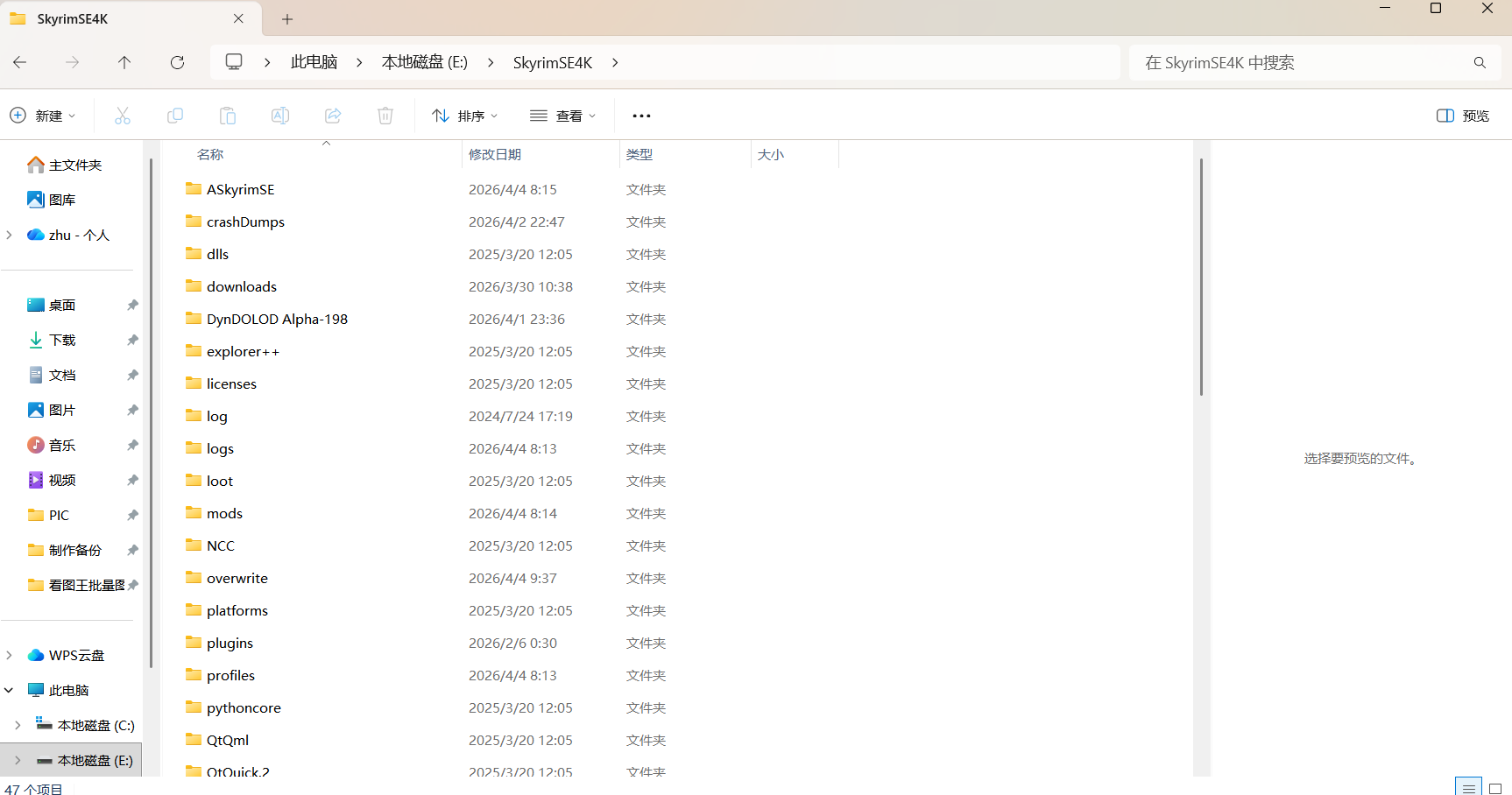Open a new tab with plus button

click(287, 19)
